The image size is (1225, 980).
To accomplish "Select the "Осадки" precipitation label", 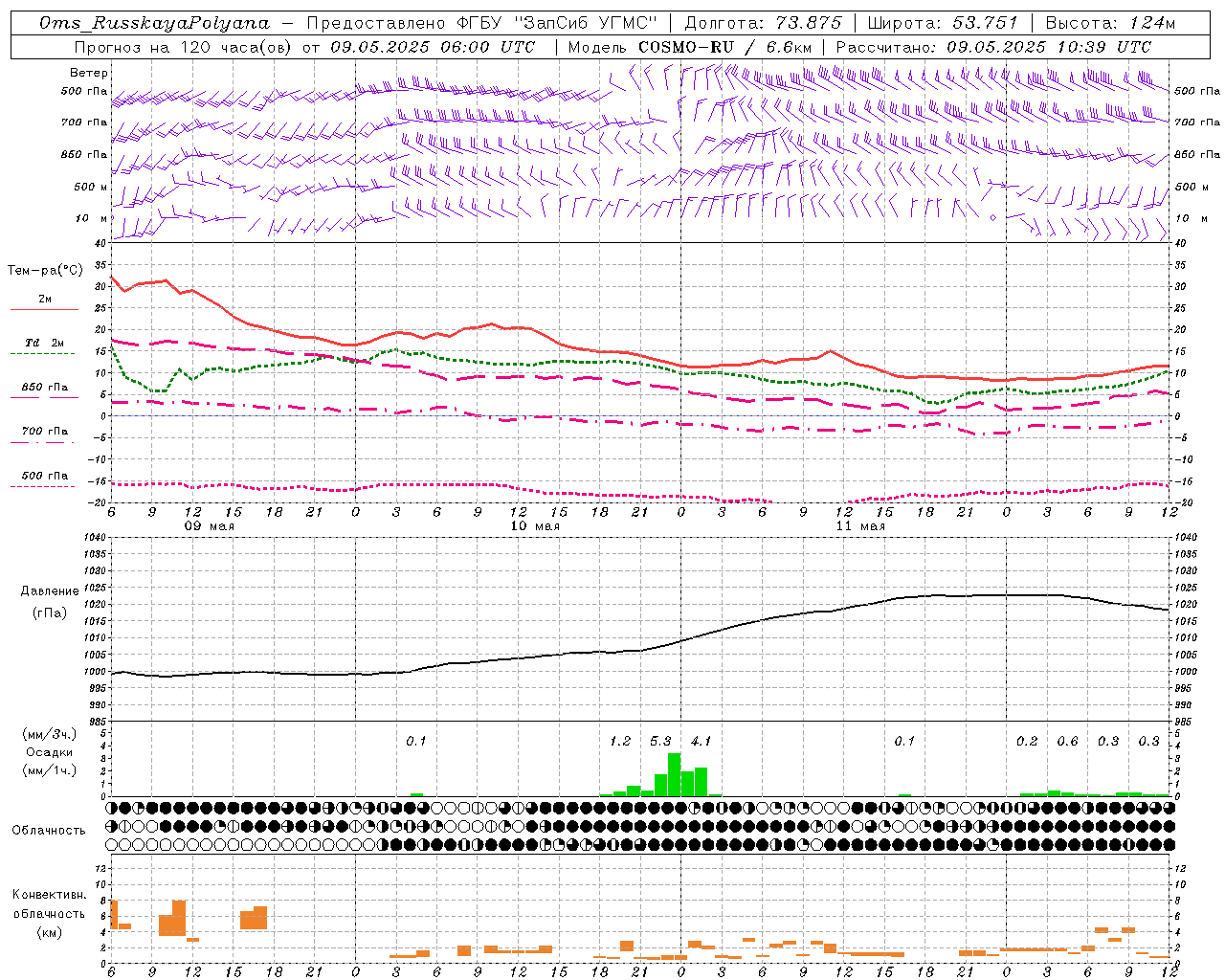I will [x=50, y=752].
